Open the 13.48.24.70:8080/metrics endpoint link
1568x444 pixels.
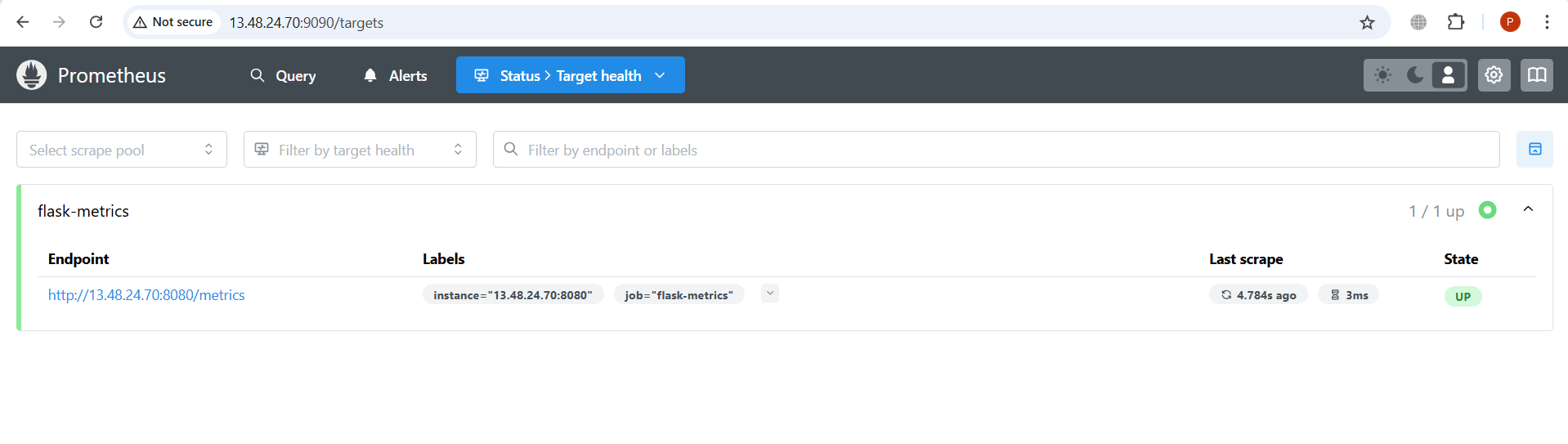[x=146, y=295]
